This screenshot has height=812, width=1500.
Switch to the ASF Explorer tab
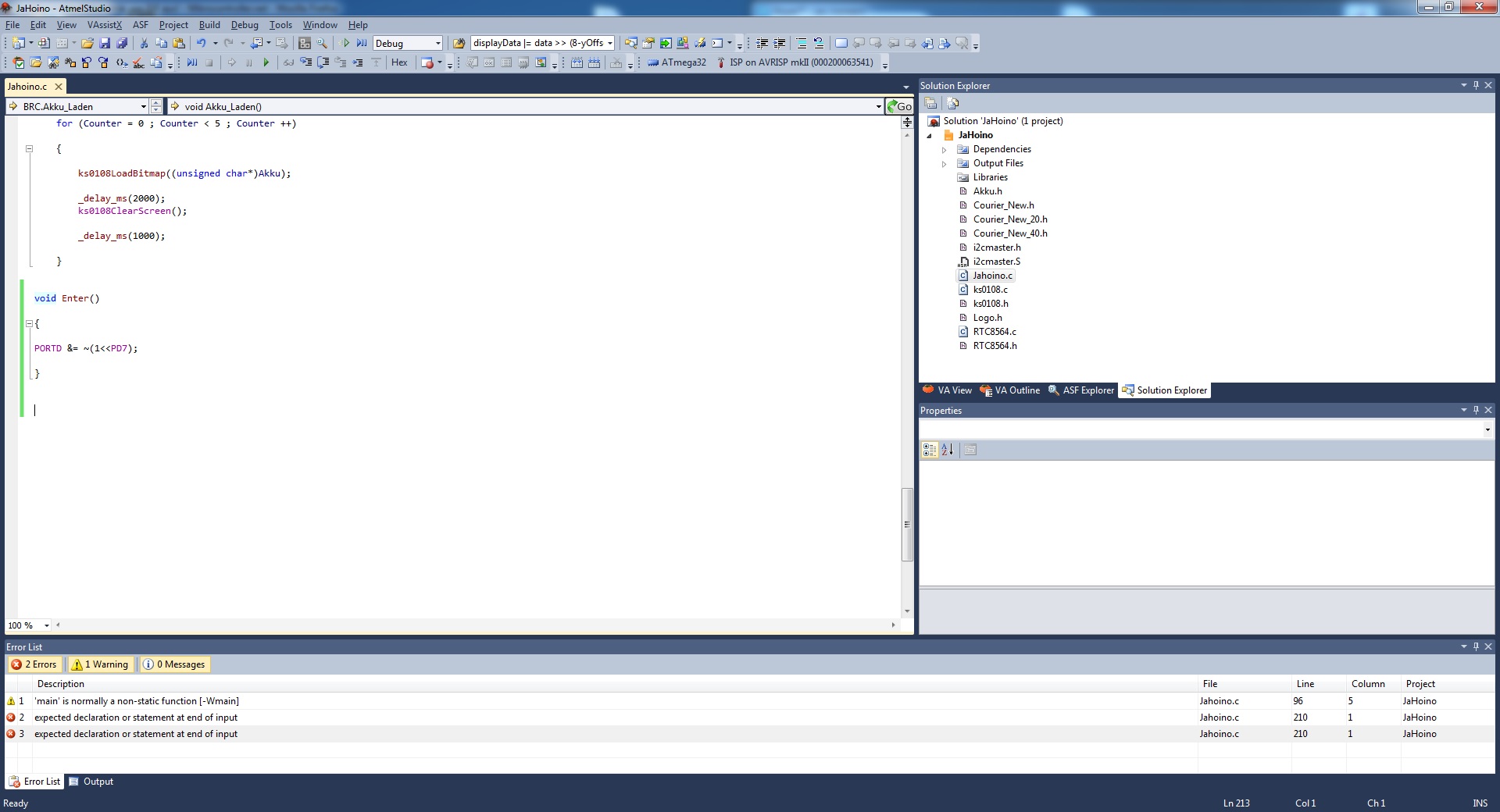[x=1081, y=390]
